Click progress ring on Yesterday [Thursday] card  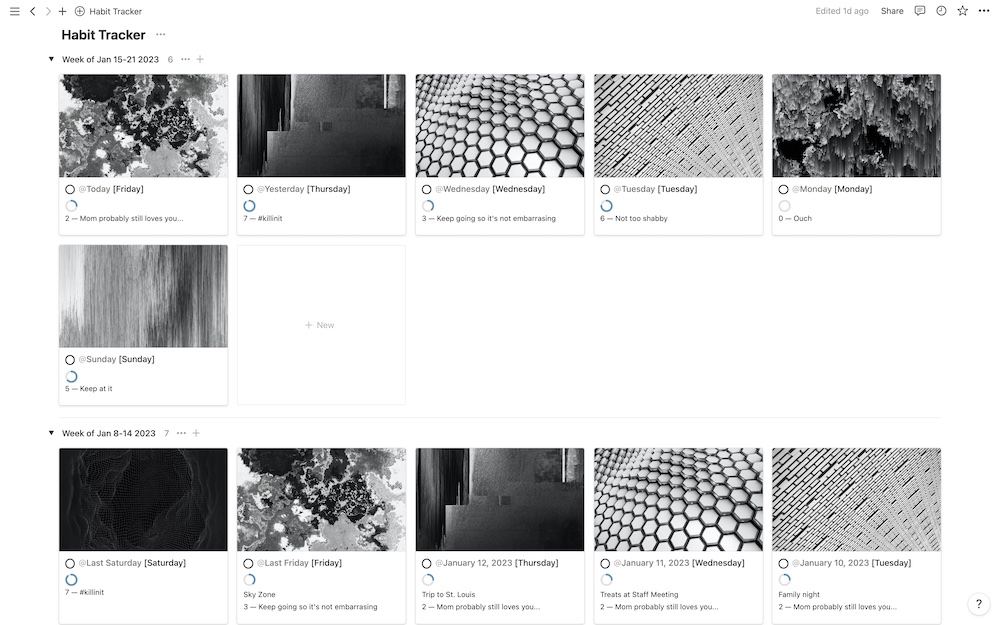point(249,205)
